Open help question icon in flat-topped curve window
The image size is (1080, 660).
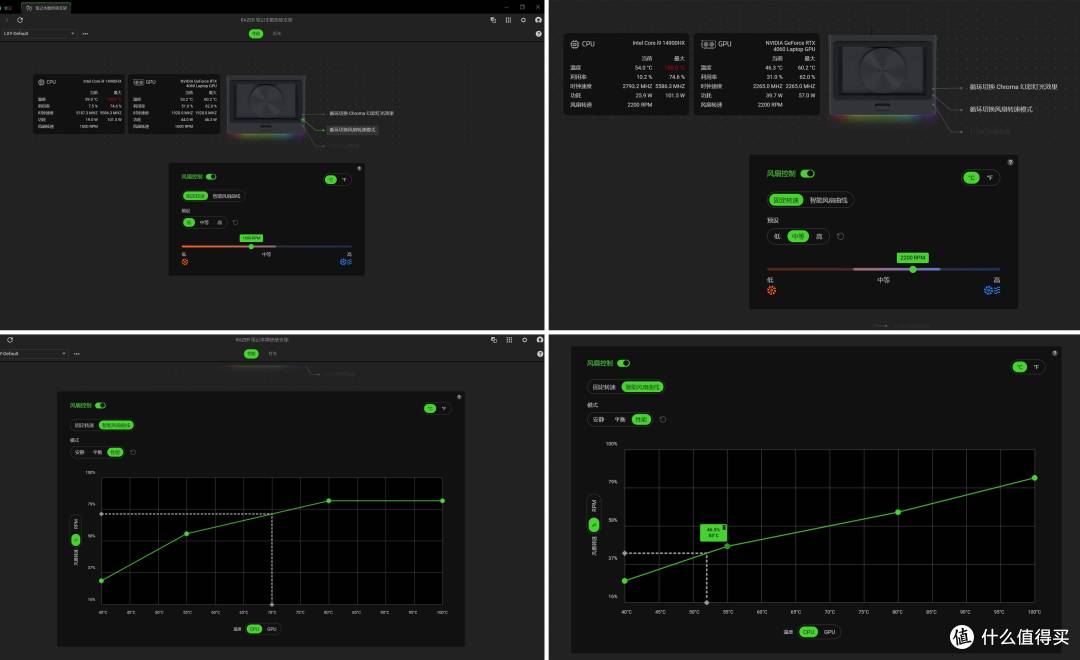(x=540, y=353)
